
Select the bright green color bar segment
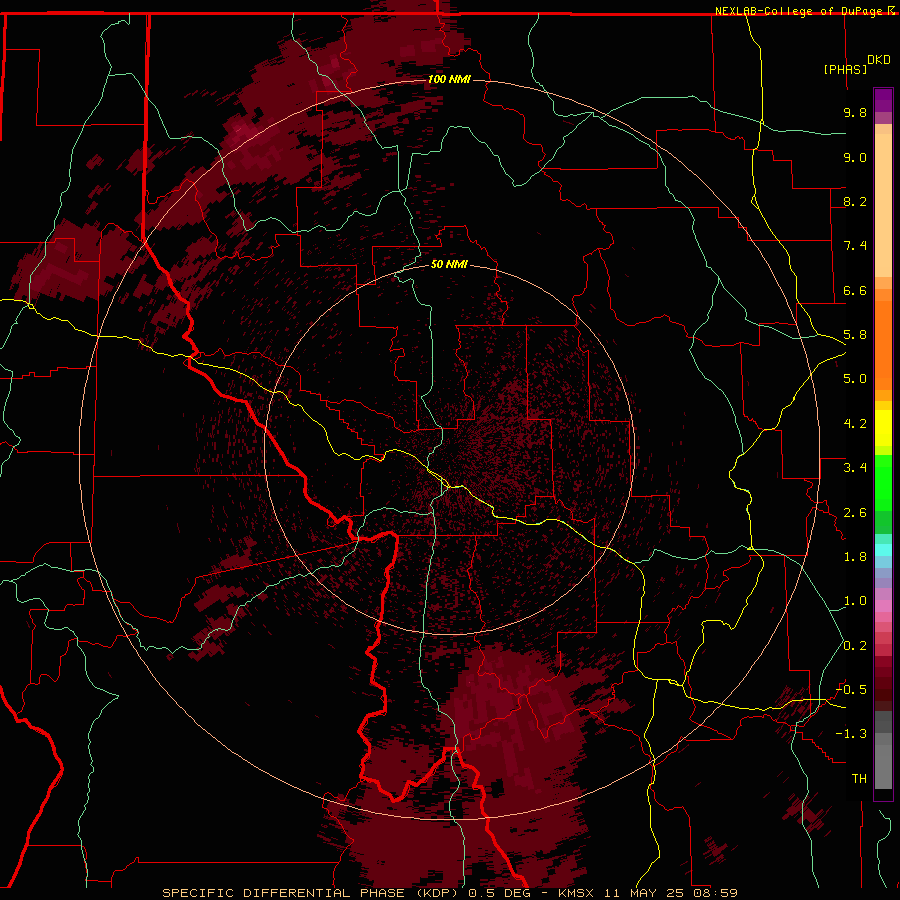point(883,483)
